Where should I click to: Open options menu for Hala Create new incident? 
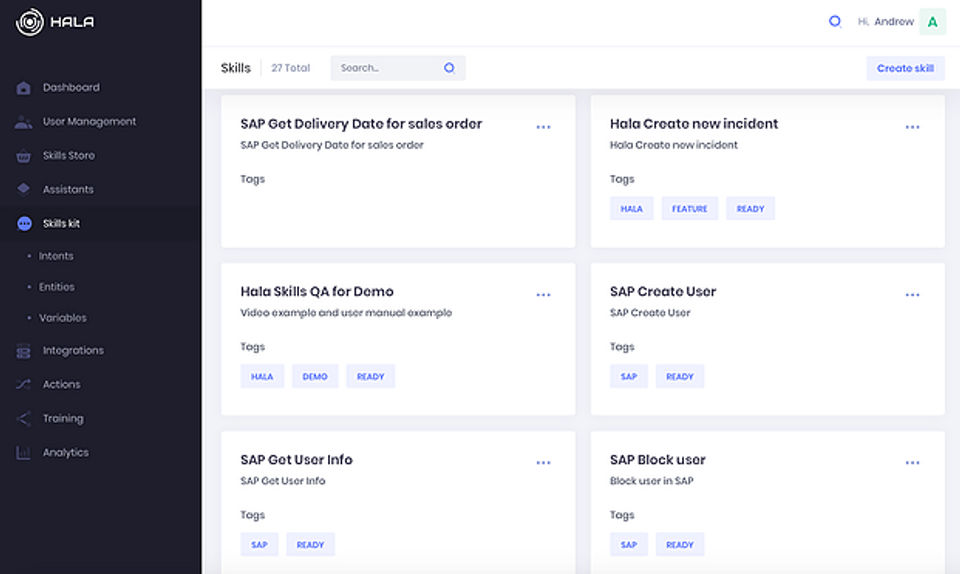point(912,127)
